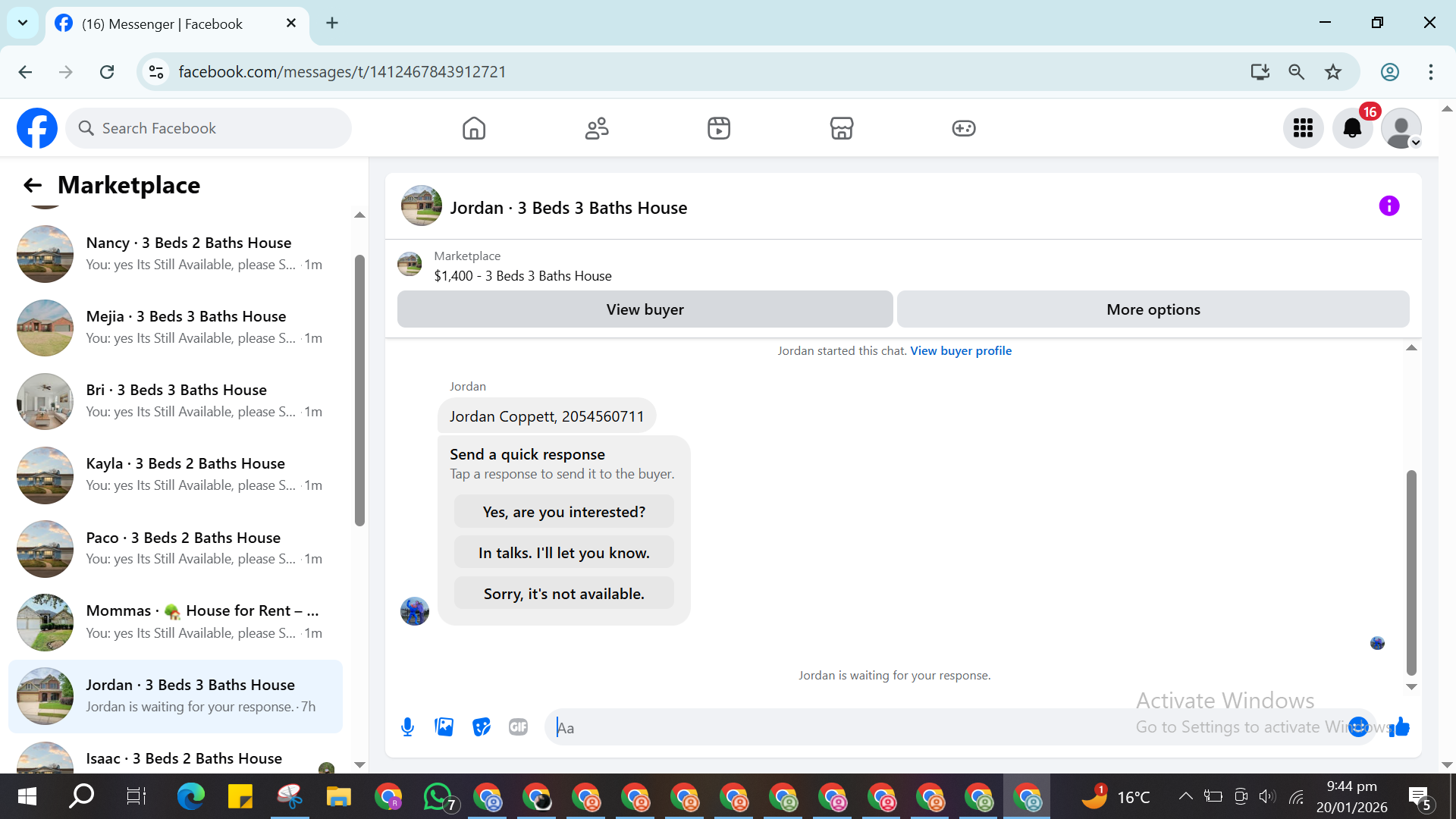Viewport: 1456px width, 819px height.
Task: Choose a GIF icon
Action: (519, 727)
